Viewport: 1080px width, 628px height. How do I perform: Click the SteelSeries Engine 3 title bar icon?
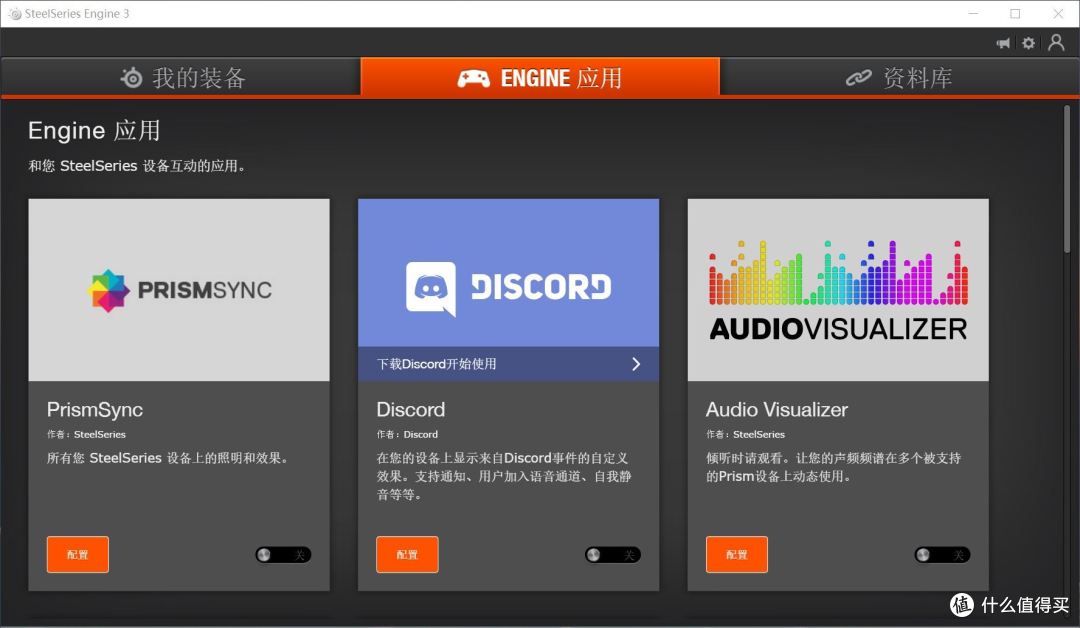[14, 14]
